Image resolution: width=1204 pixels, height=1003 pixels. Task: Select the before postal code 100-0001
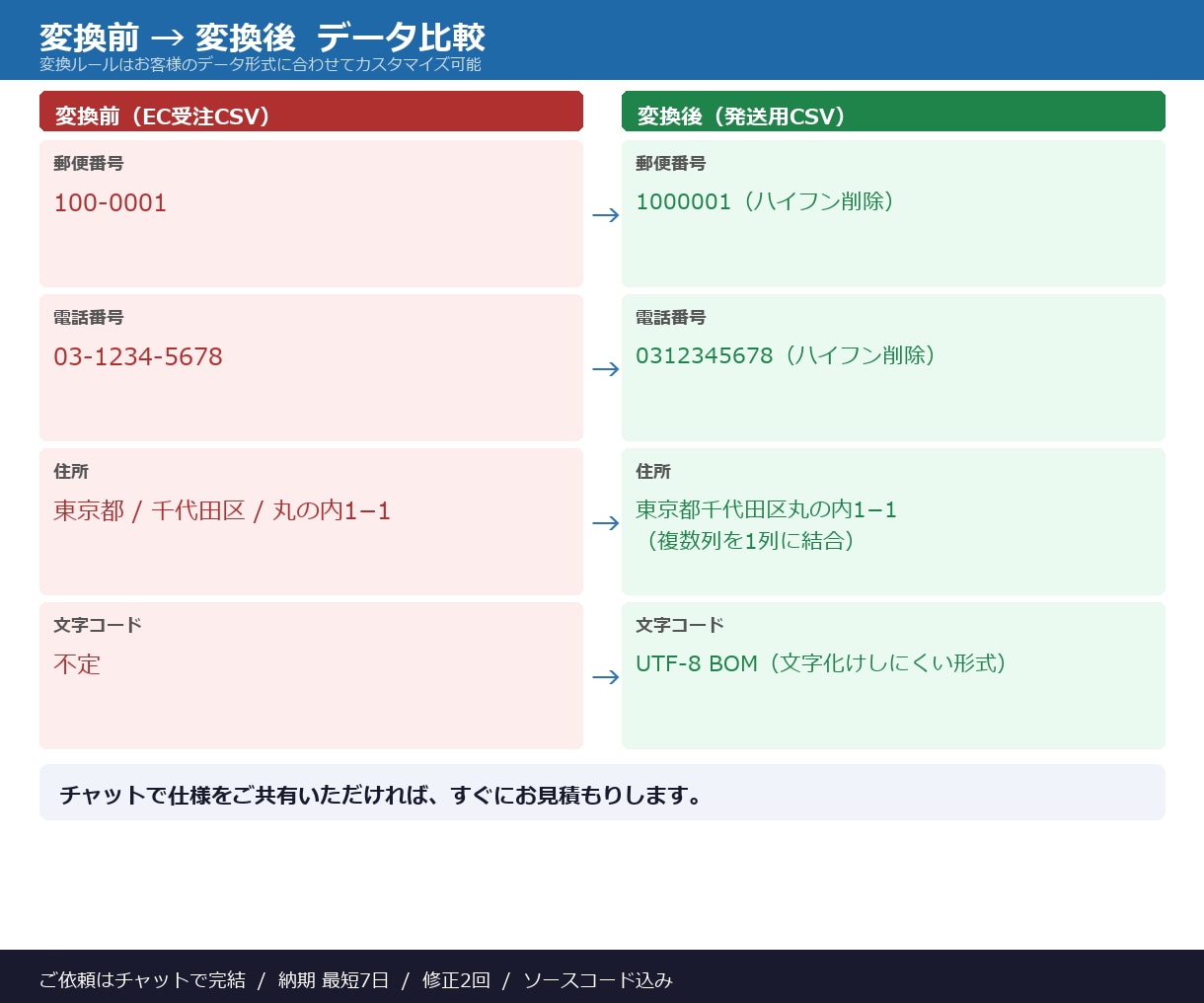(x=111, y=203)
